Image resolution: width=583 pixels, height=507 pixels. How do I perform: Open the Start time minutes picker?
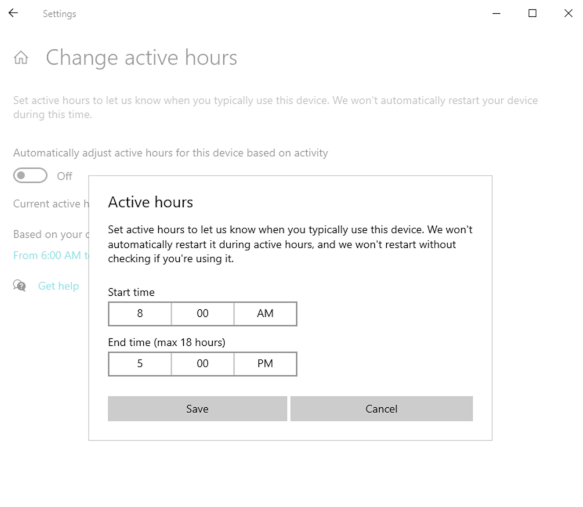203,314
